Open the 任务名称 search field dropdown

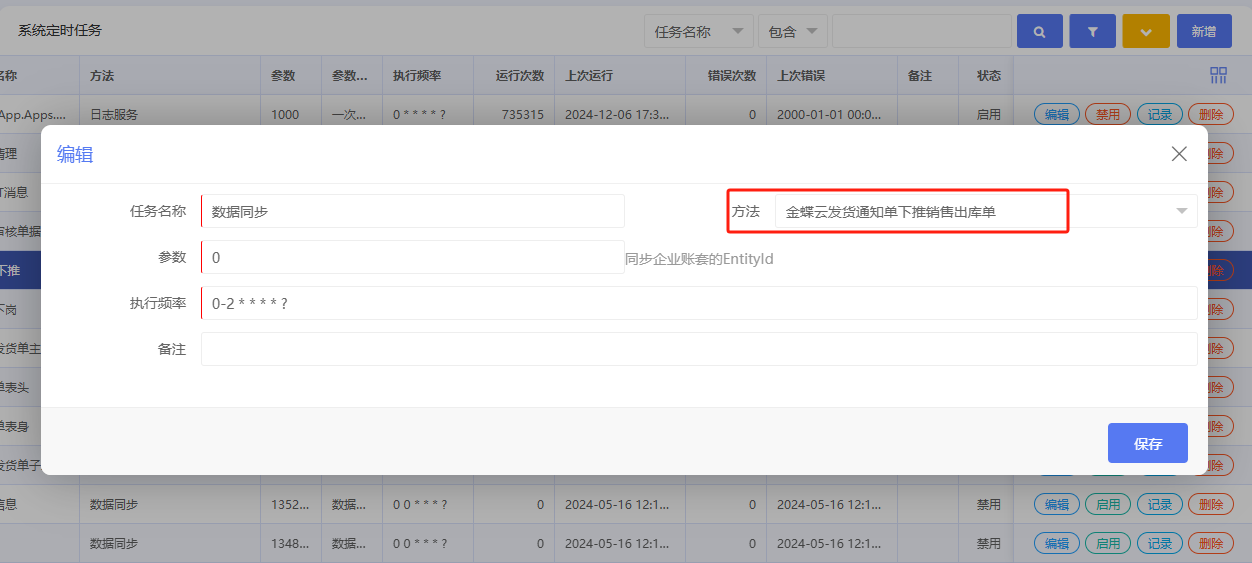pos(699,32)
